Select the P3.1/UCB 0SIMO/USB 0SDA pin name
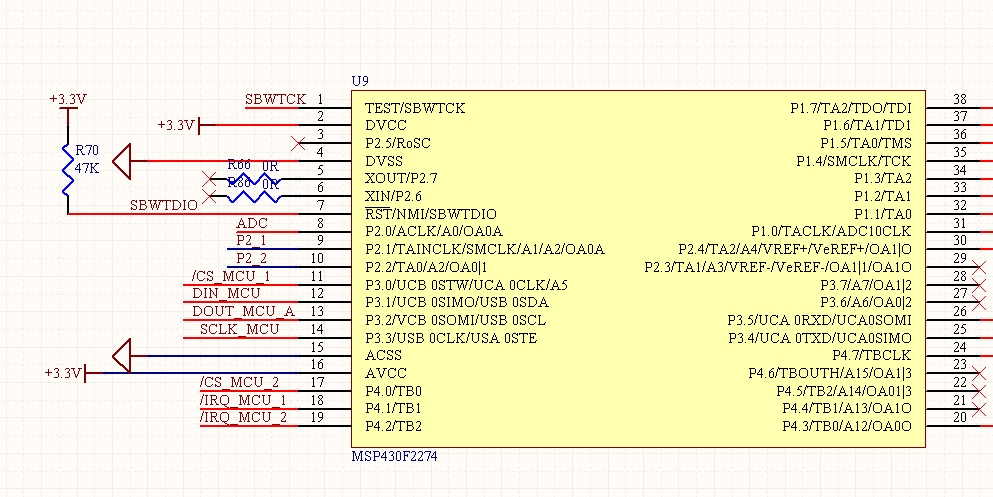The height and width of the screenshot is (497, 993). 457,303
